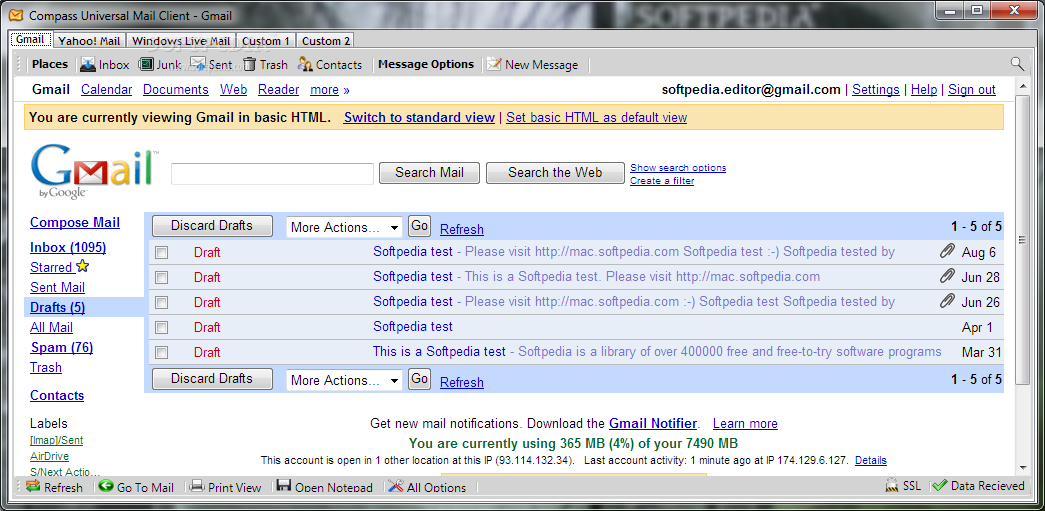This screenshot has width=1045, height=511.
Task: Click Sign out link
Action: pyautogui.click(x=972, y=89)
